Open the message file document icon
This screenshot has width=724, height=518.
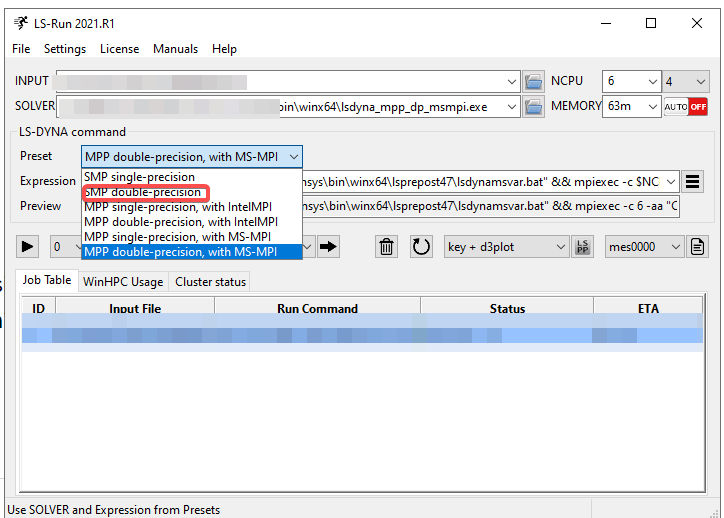point(697,247)
